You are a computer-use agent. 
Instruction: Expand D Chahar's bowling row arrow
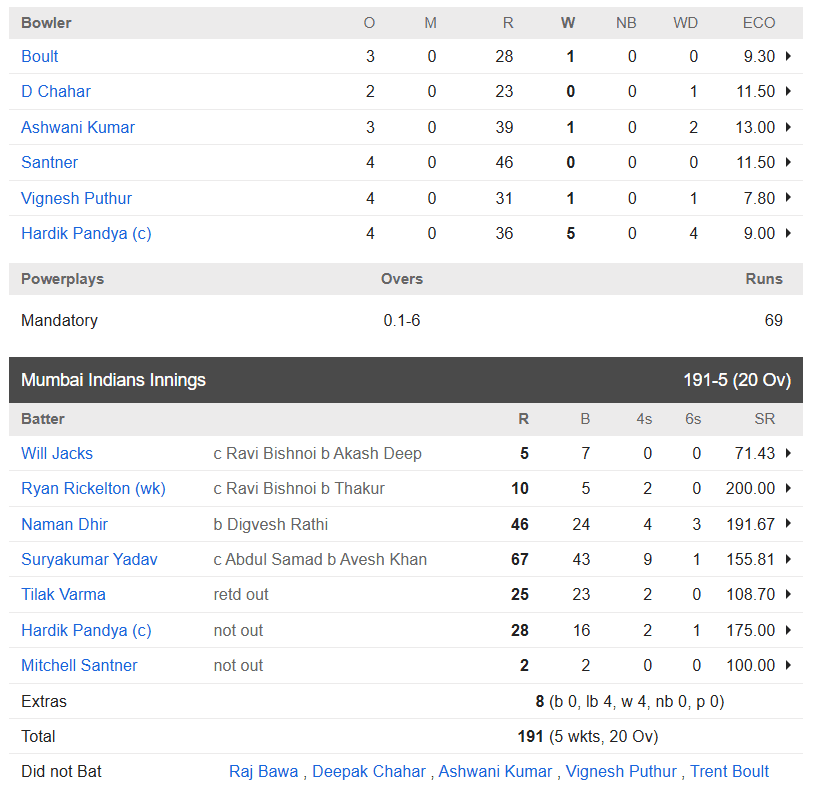(788, 92)
